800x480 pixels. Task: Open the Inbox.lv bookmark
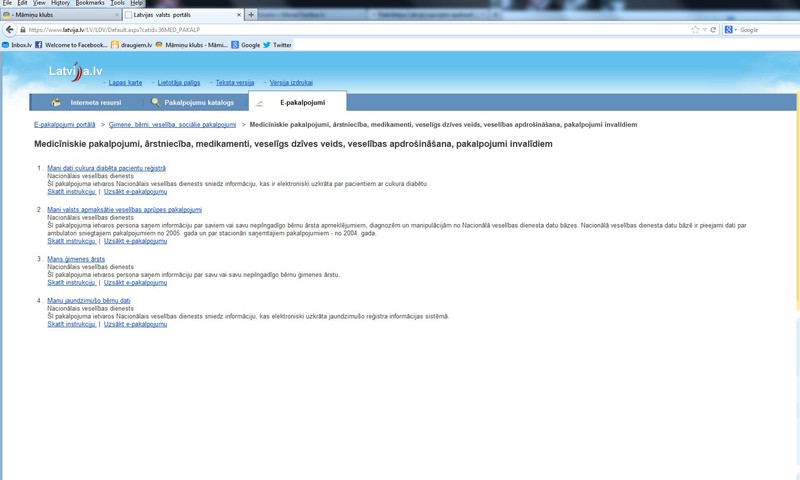[x=17, y=45]
